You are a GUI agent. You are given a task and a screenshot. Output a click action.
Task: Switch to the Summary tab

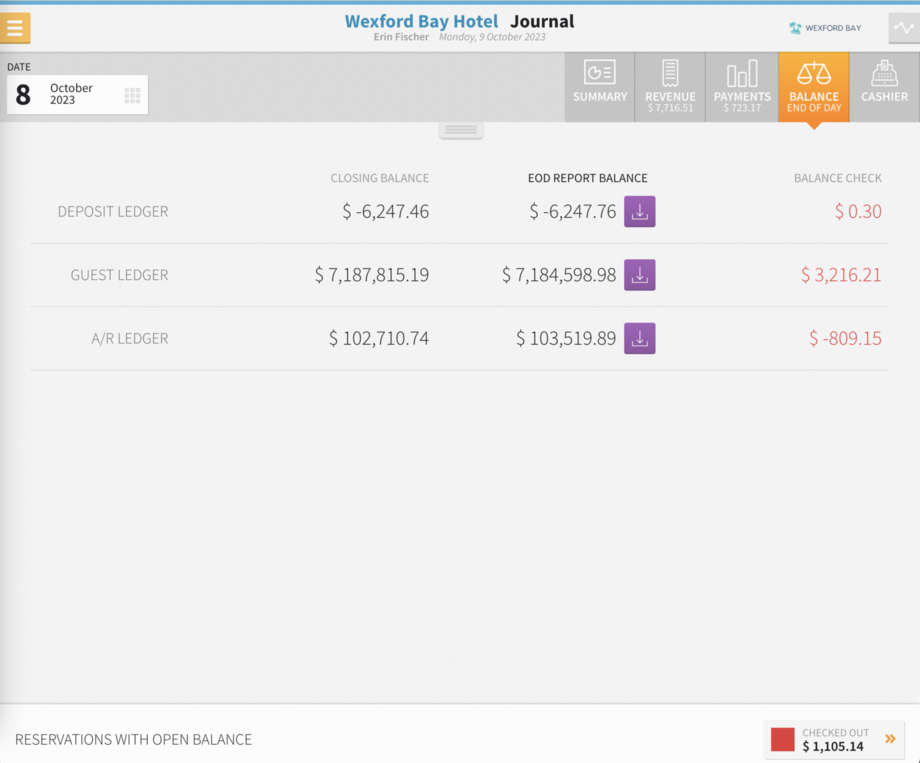[600, 87]
